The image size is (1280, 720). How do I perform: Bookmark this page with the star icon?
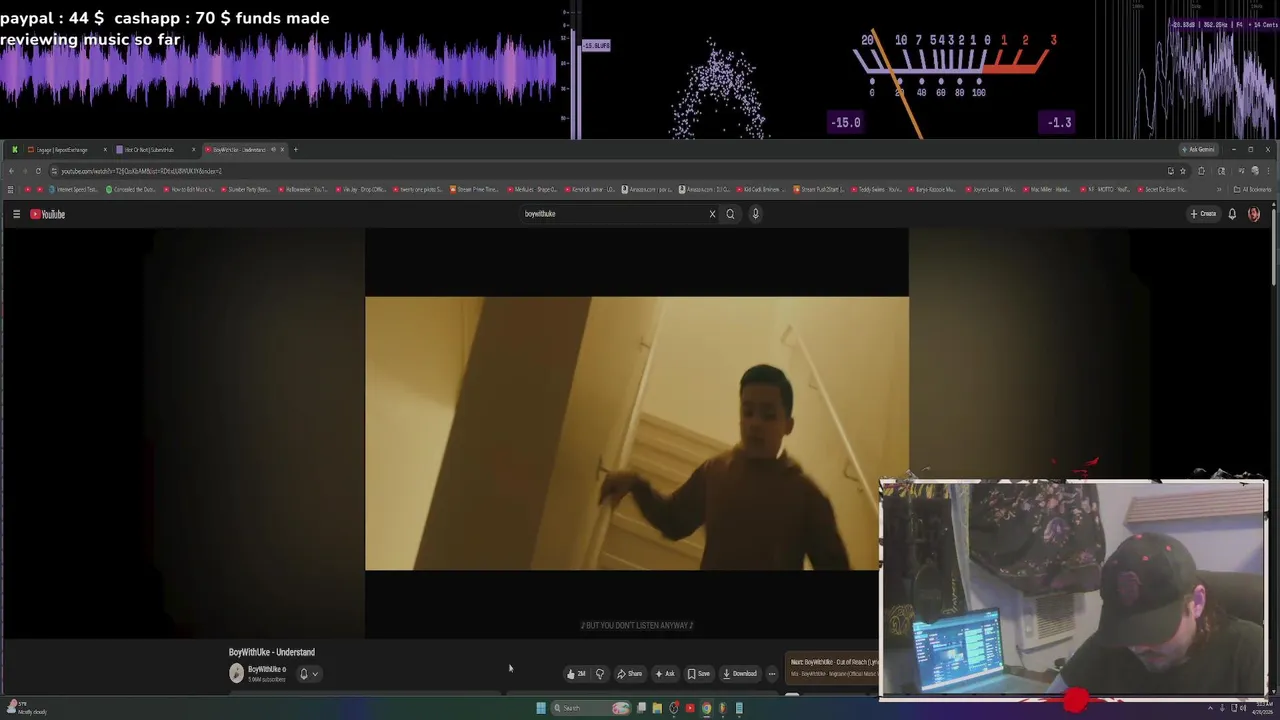(1183, 171)
